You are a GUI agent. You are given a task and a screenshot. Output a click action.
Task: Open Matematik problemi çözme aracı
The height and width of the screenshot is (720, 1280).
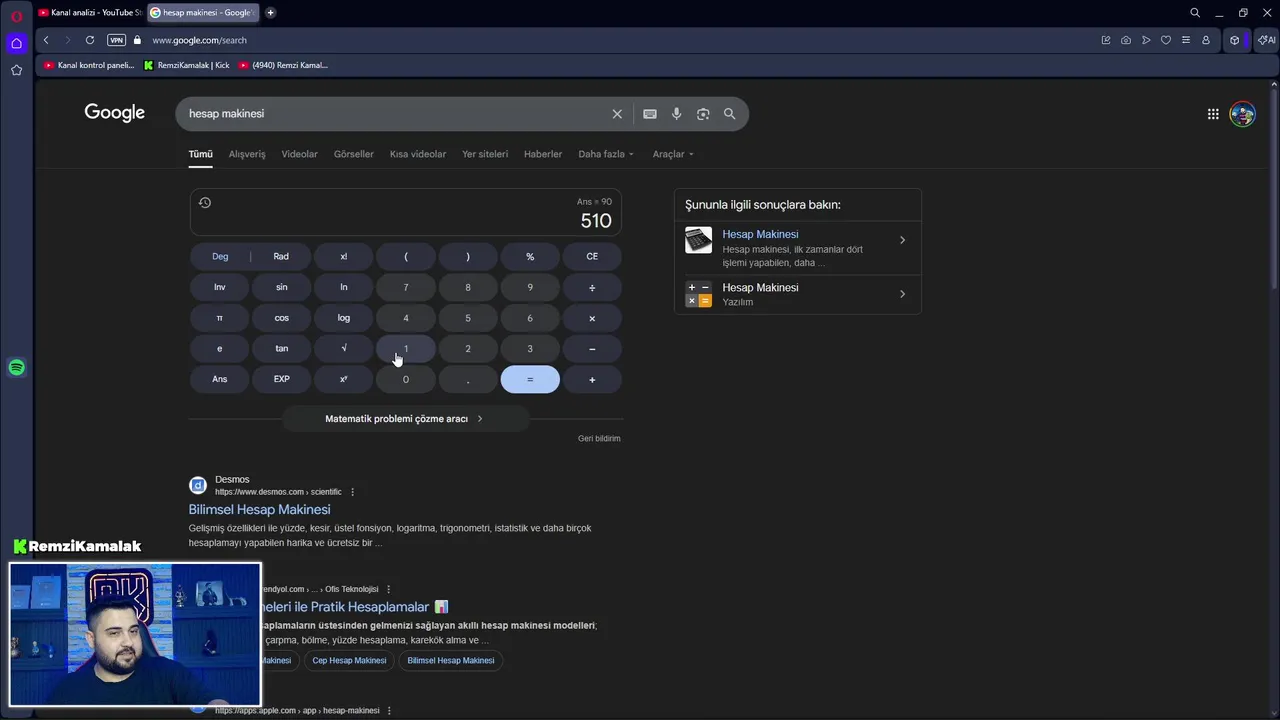[x=405, y=419]
